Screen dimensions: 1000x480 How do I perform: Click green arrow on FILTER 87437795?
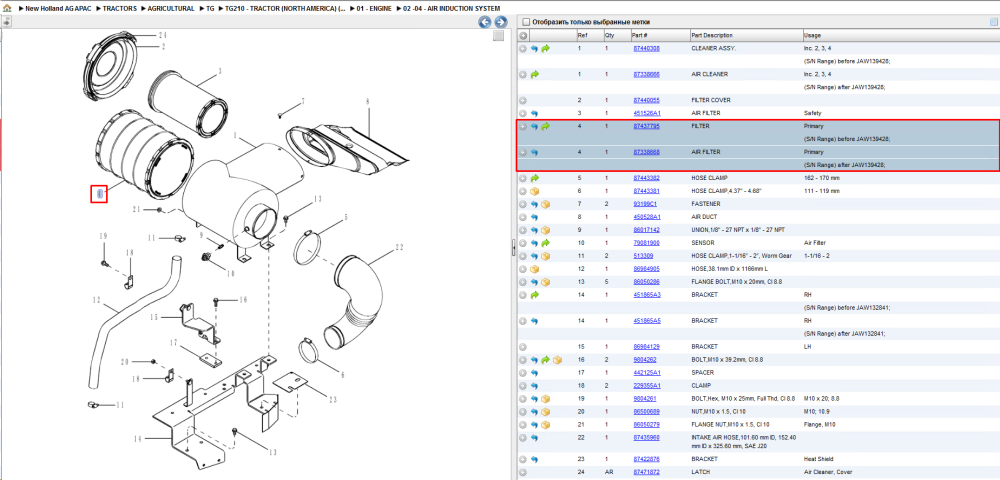[546, 126]
